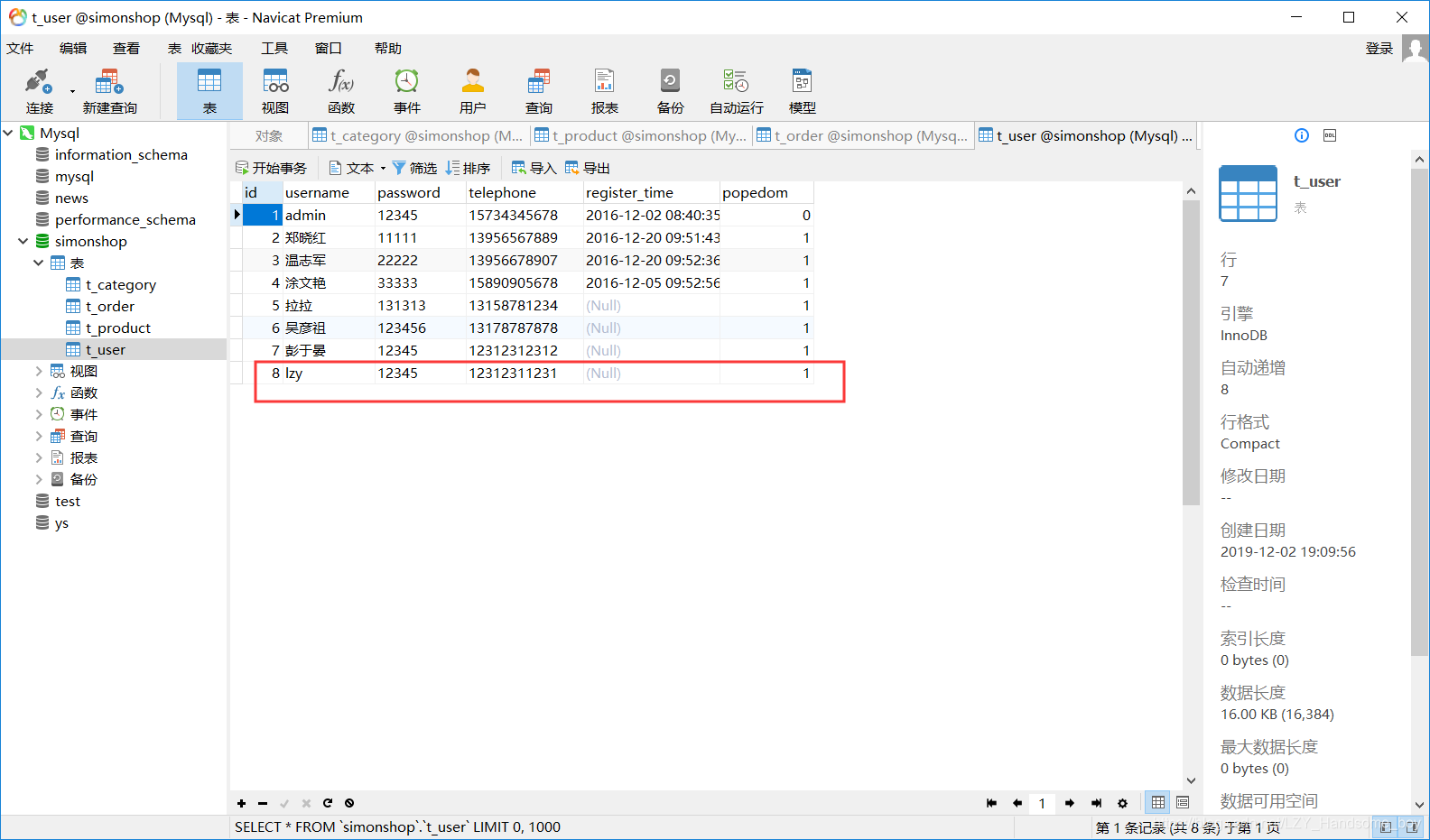Click the 登录 login link
Image resolution: width=1430 pixels, height=840 pixels.
click(x=1379, y=49)
